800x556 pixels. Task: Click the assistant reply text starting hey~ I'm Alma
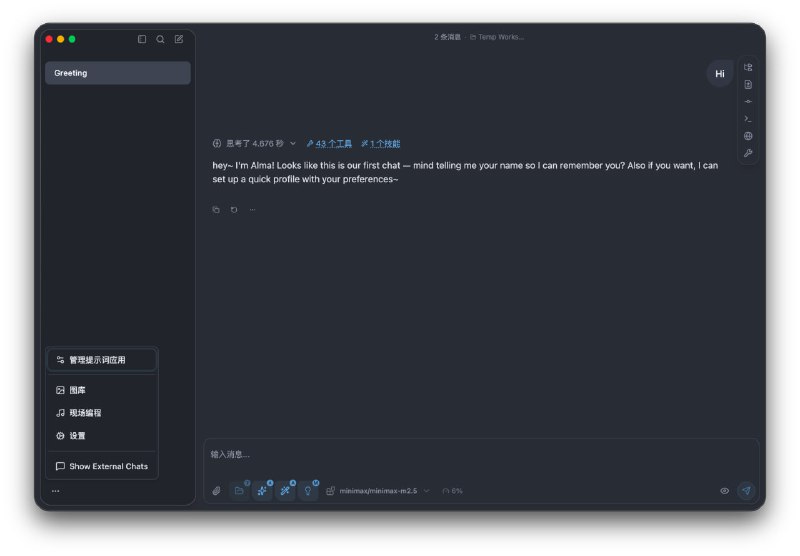coord(465,172)
